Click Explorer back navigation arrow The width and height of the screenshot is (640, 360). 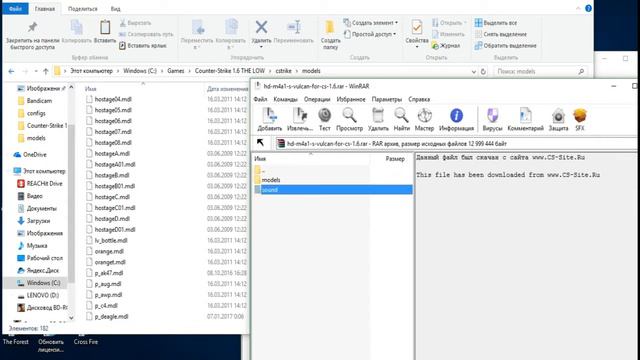point(11,71)
